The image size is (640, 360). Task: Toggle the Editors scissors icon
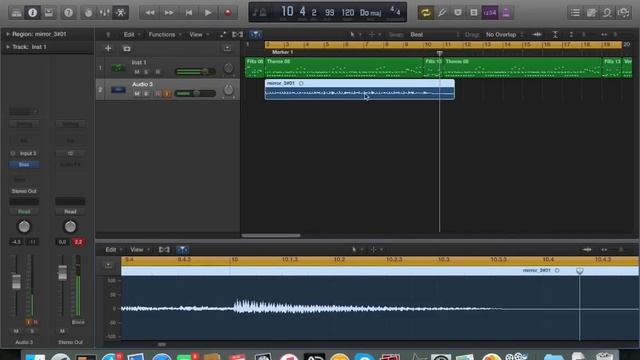120,13
